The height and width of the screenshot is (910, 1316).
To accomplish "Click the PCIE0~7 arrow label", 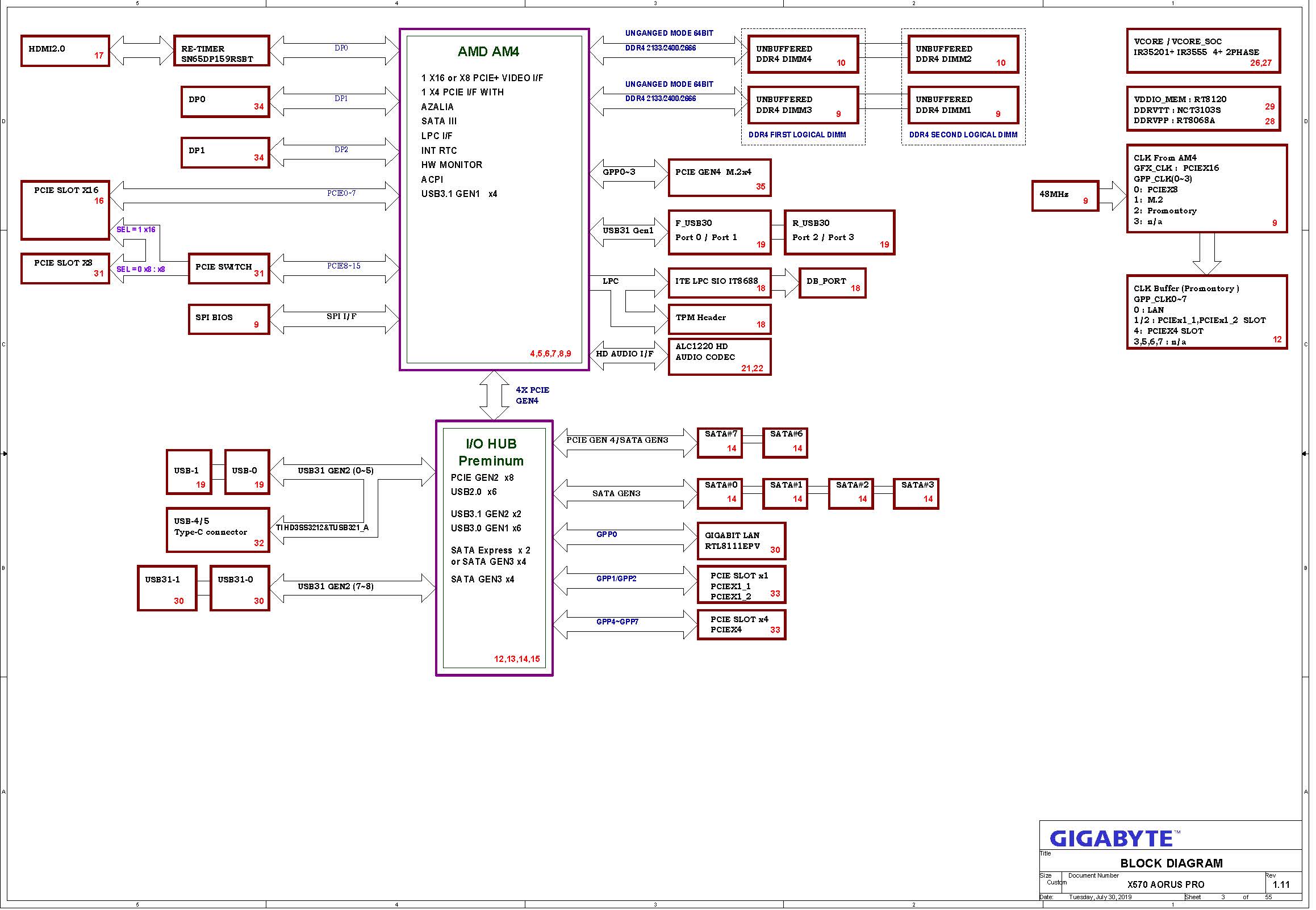I will click(x=341, y=193).
